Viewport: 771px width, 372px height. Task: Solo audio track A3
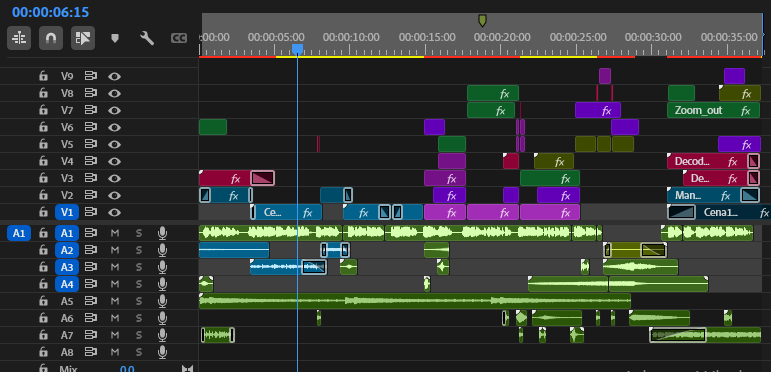pyautogui.click(x=139, y=267)
